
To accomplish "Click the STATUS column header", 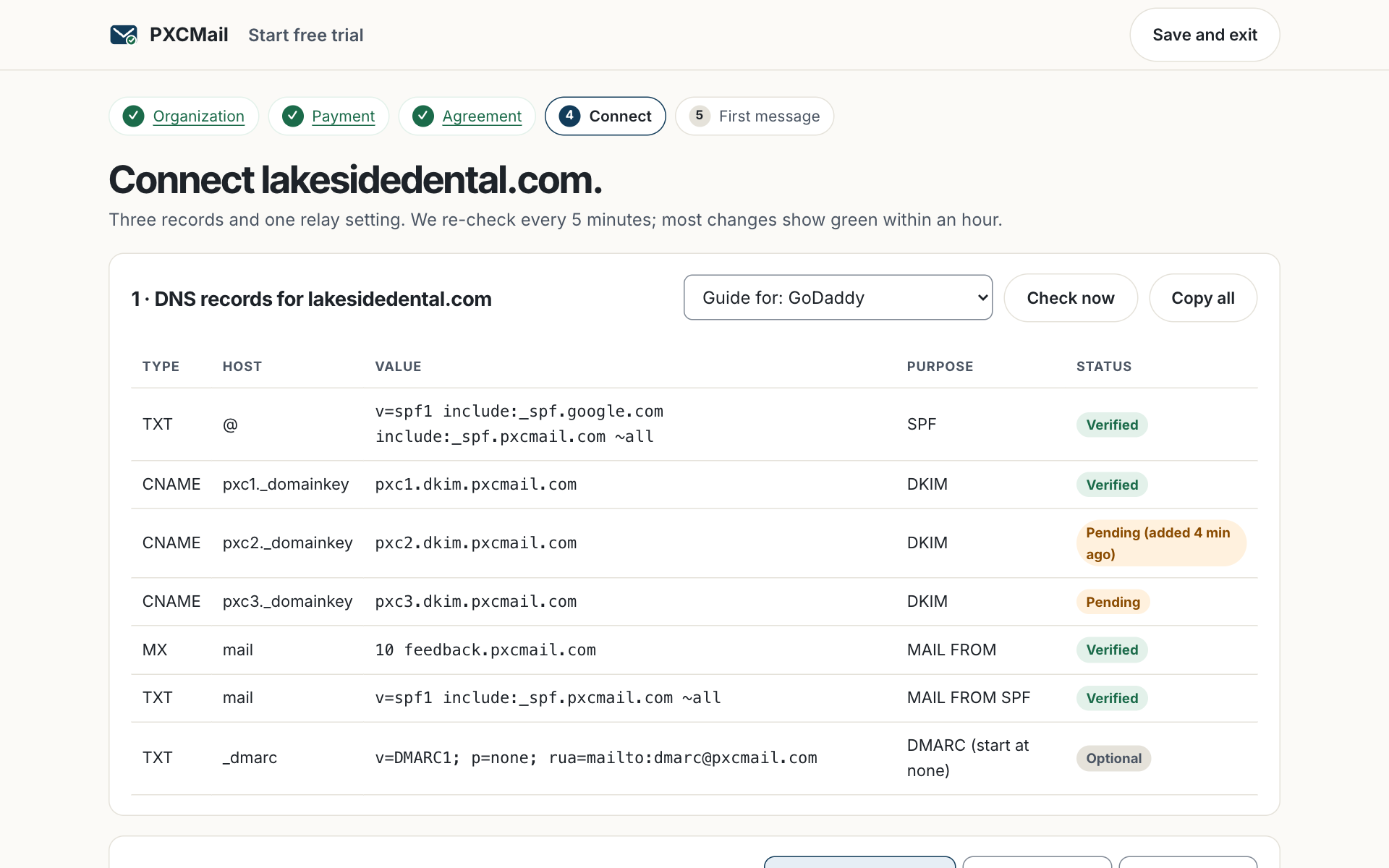I will pyautogui.click(x=1103, y=366).
